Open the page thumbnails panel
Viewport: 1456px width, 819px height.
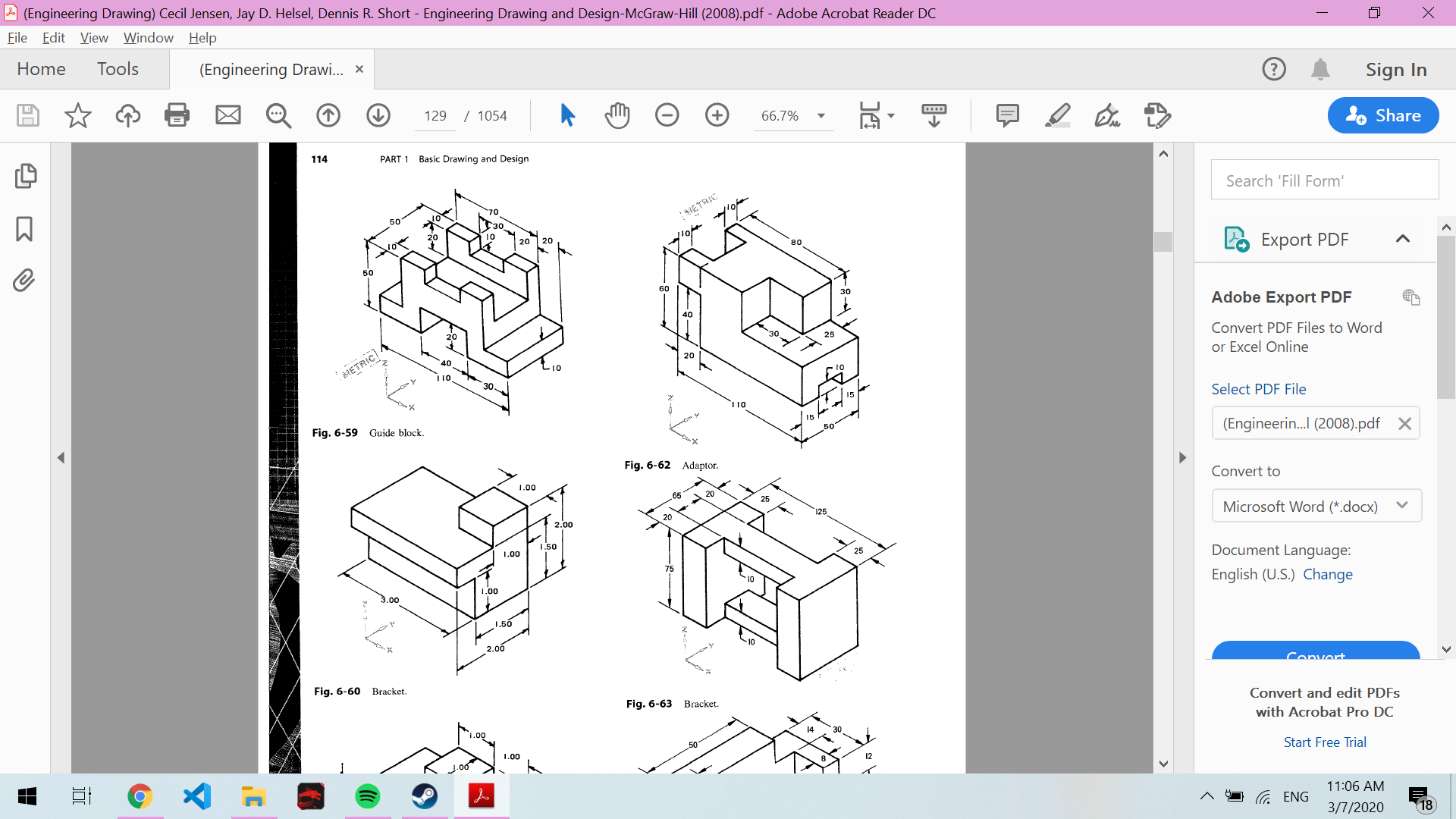pyautogui.click(x=24, y=176)
